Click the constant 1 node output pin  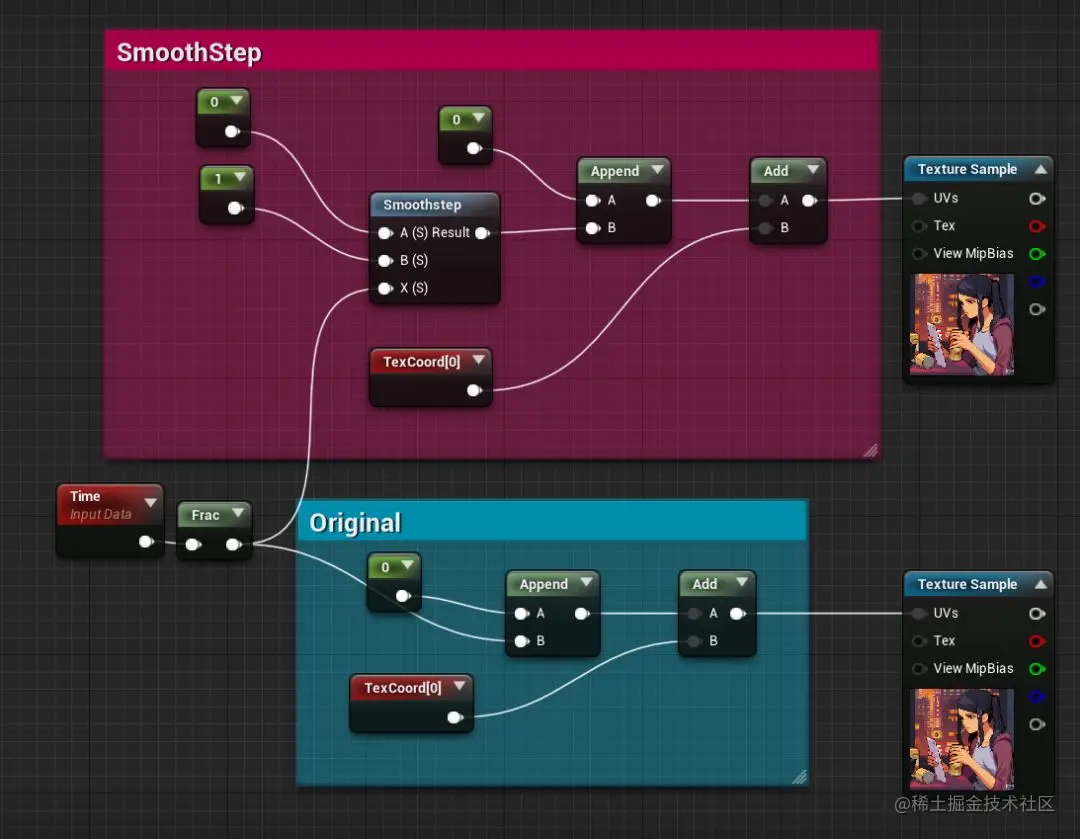click(236, 207)
